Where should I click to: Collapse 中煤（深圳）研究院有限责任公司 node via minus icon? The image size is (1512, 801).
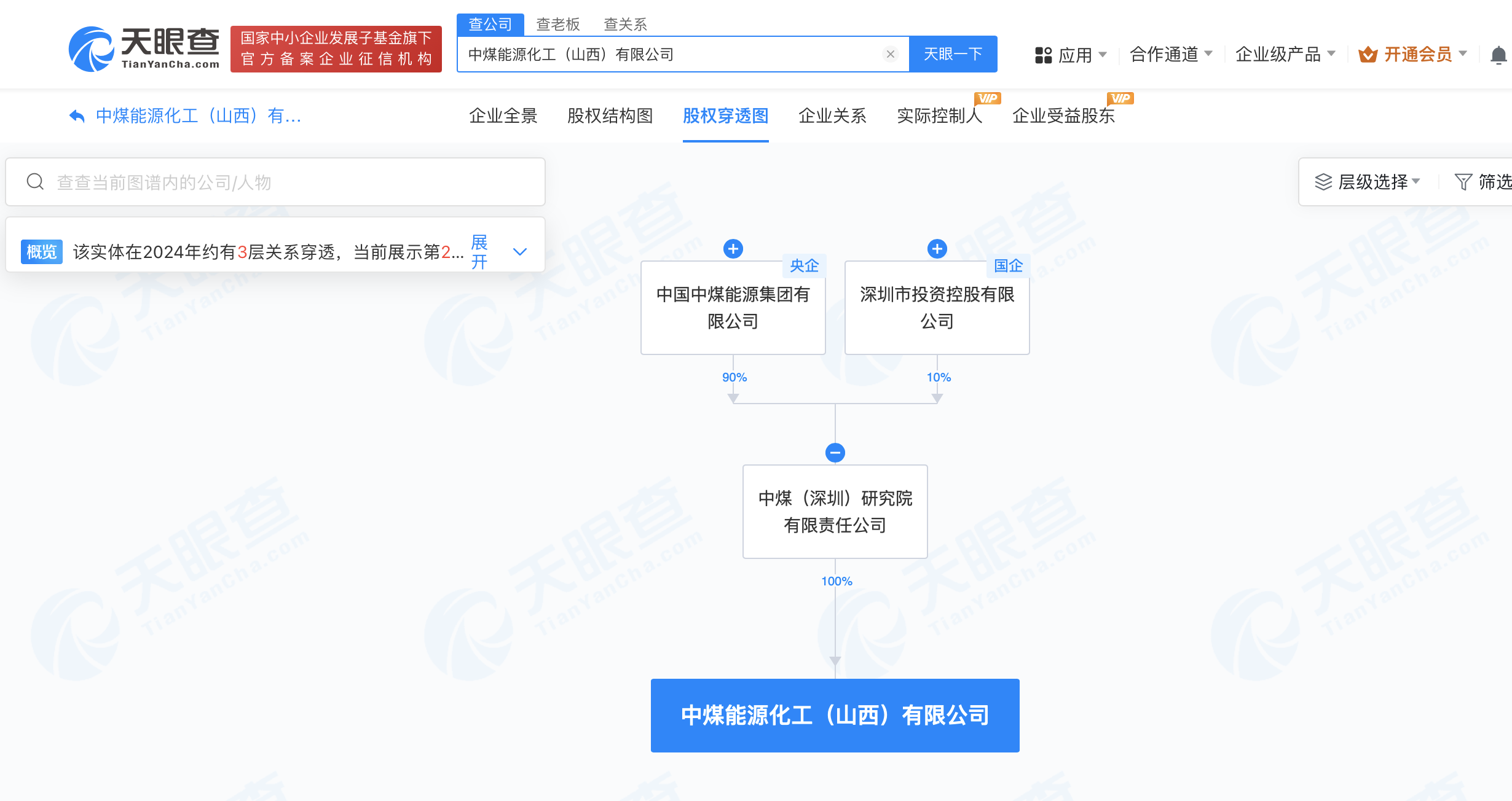click(x=835, y=453)
